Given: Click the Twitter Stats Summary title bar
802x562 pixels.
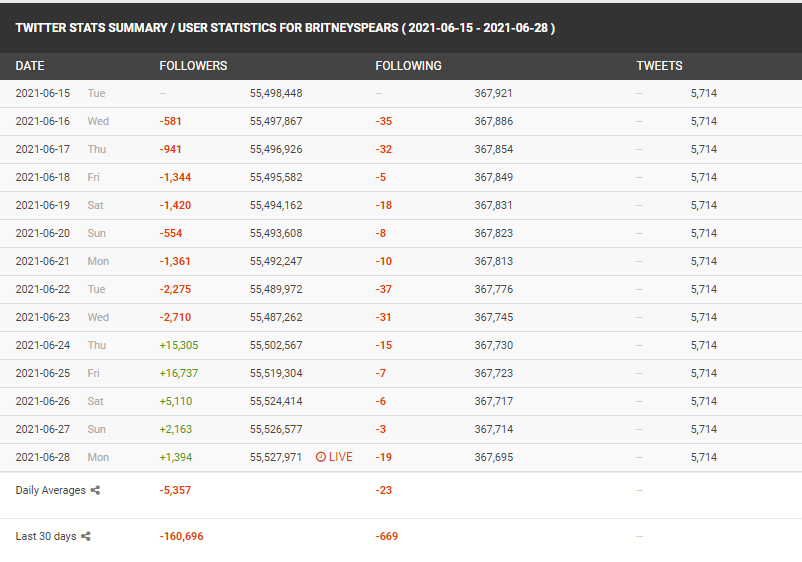Looking at the screenshot, I should coord(401,28).
